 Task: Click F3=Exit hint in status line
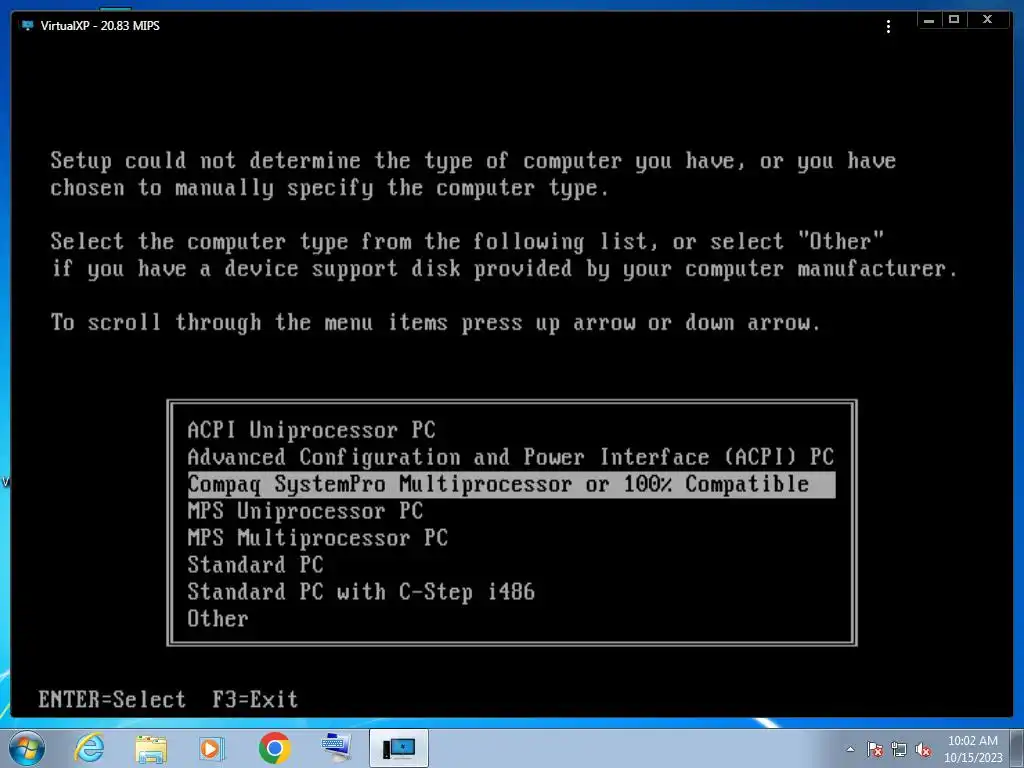click(x=255, y=699)
